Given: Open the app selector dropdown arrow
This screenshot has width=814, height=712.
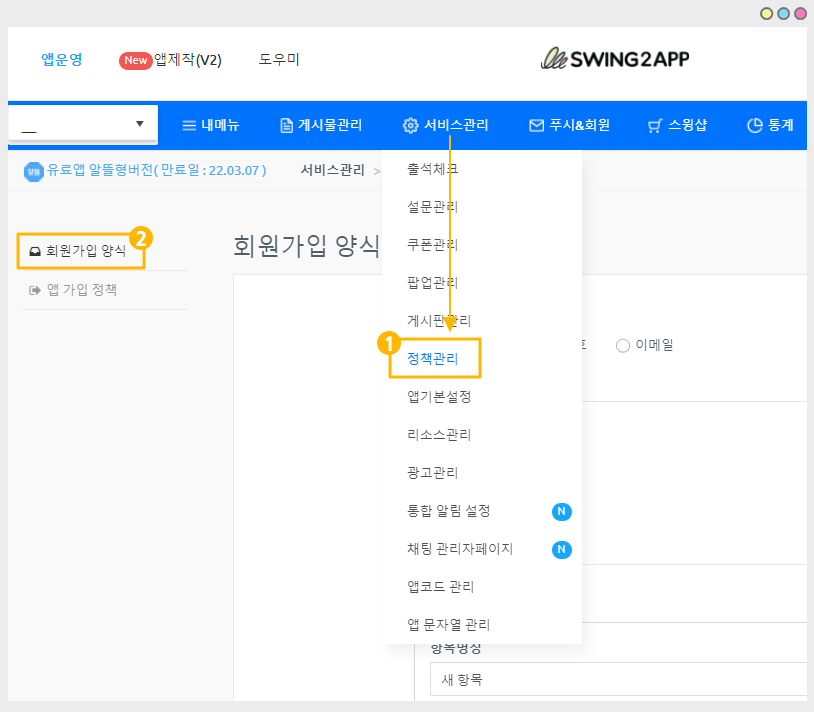Looking at the screenshot, I should pyautogui.click(x=140, y=124).
